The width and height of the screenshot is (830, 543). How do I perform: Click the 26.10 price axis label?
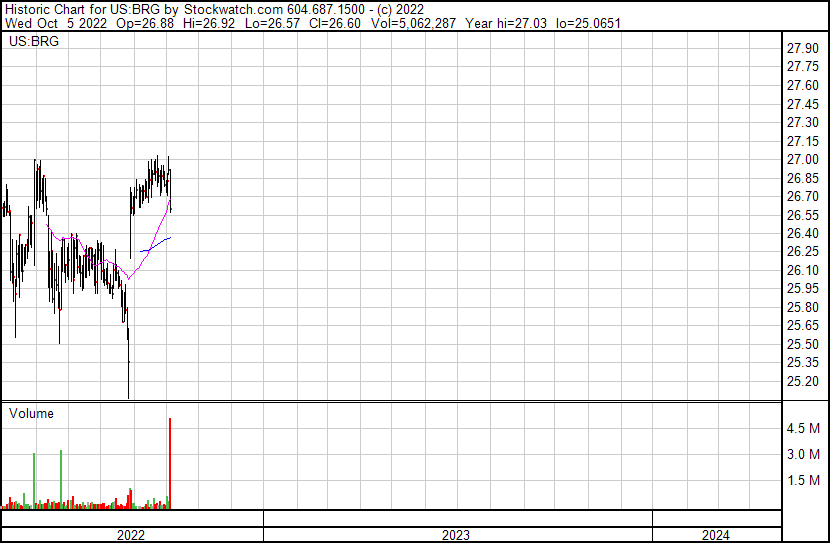point(803,271)
